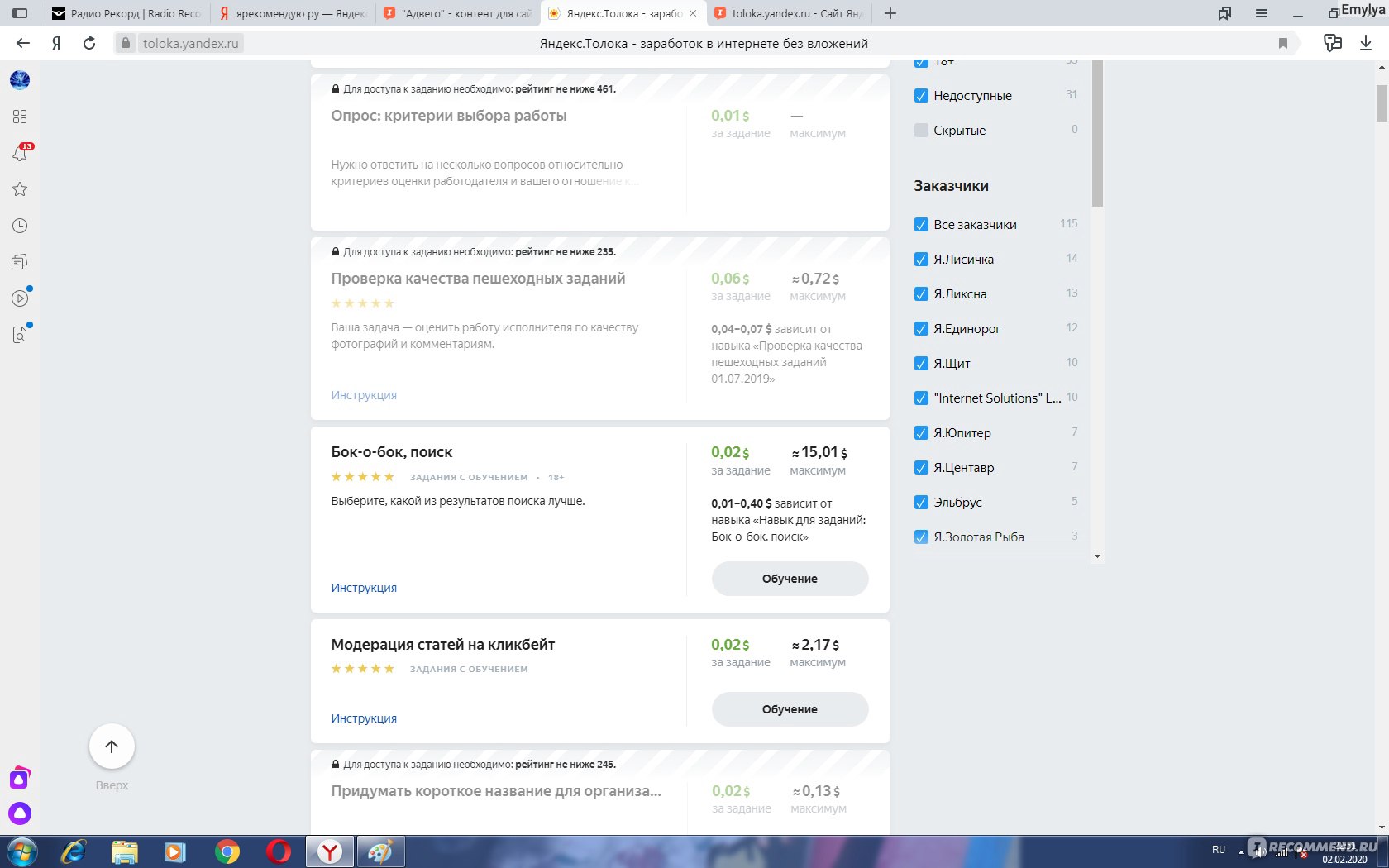Image resolution: width=1389 pixels, height=868 pixels.
Task: Open the tableau grid icon in sidebar
Action: click(20, 117)
